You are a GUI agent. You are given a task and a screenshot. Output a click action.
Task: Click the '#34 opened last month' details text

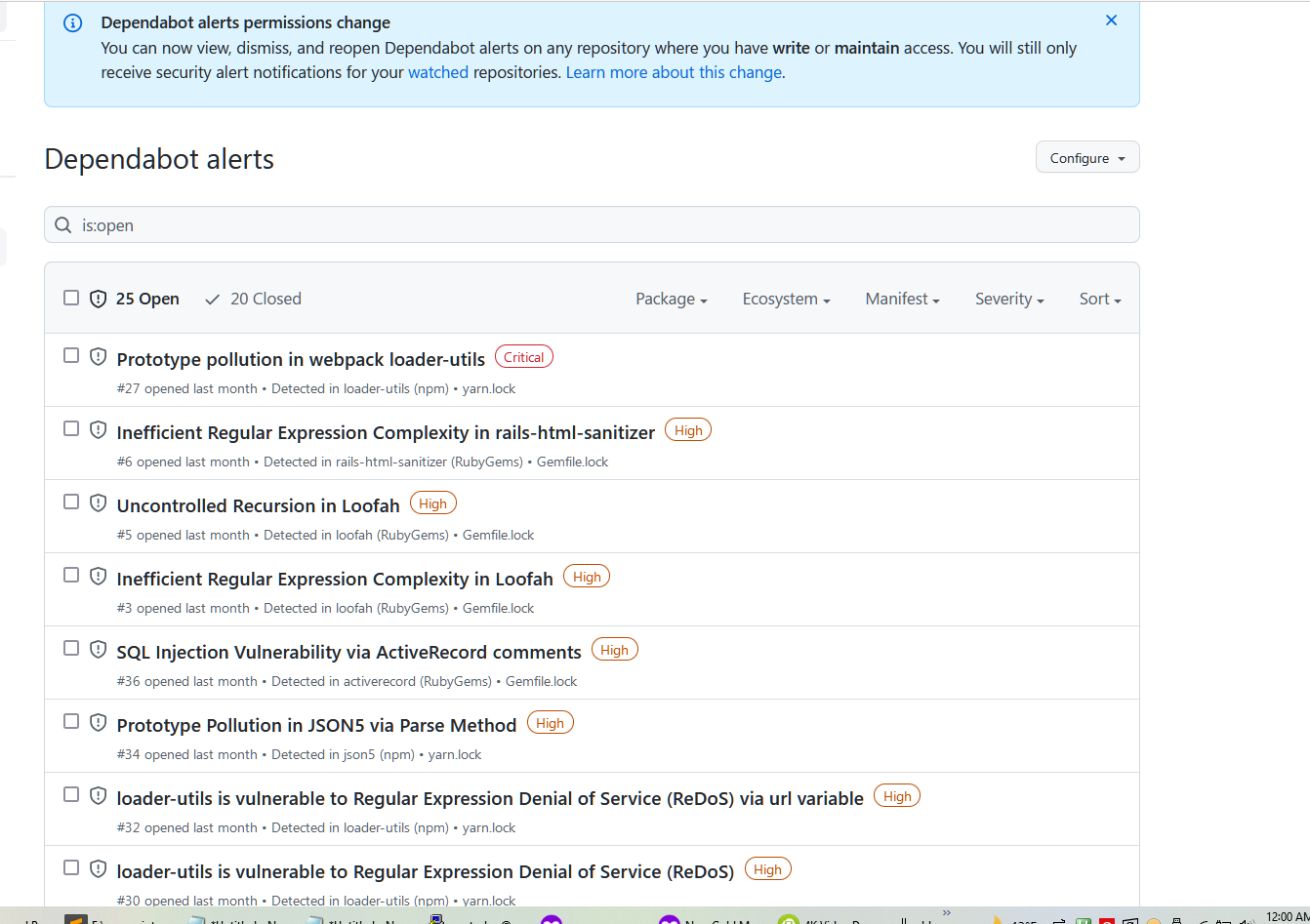click(x=187, y=754)
